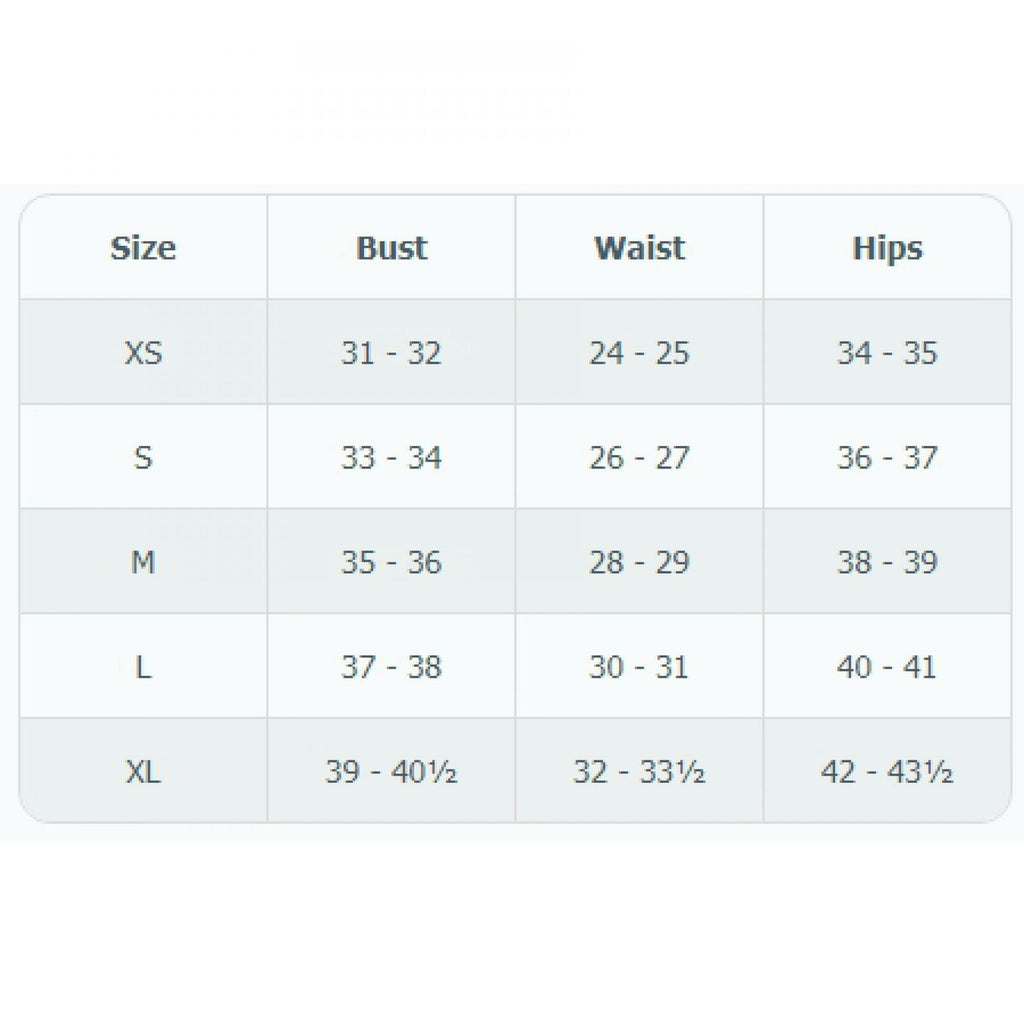
Task: Click the Waist column header
Action: pos(639,248)
